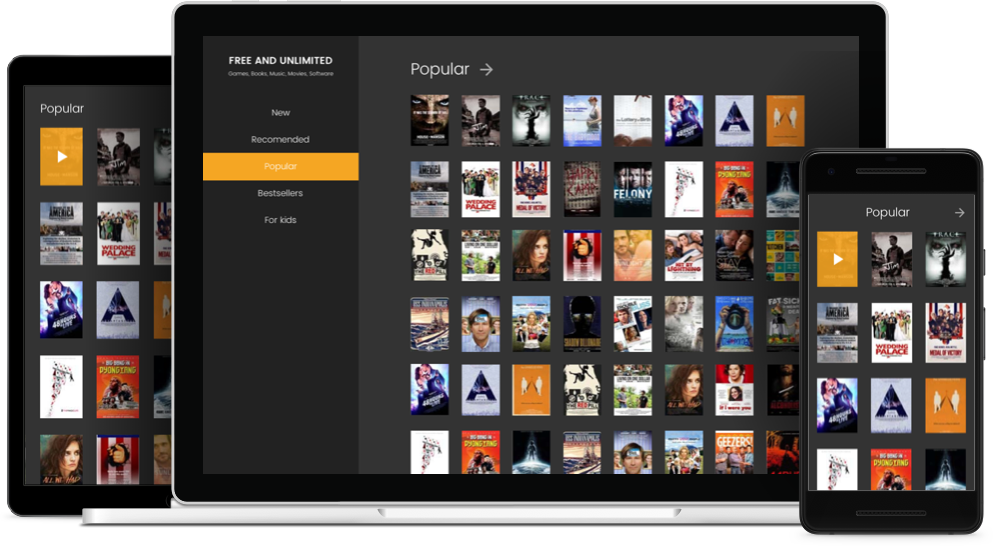The width and height of the screenshot is (993, 546).
Task: Open the For kids category
Action: [x=280, y=220]
